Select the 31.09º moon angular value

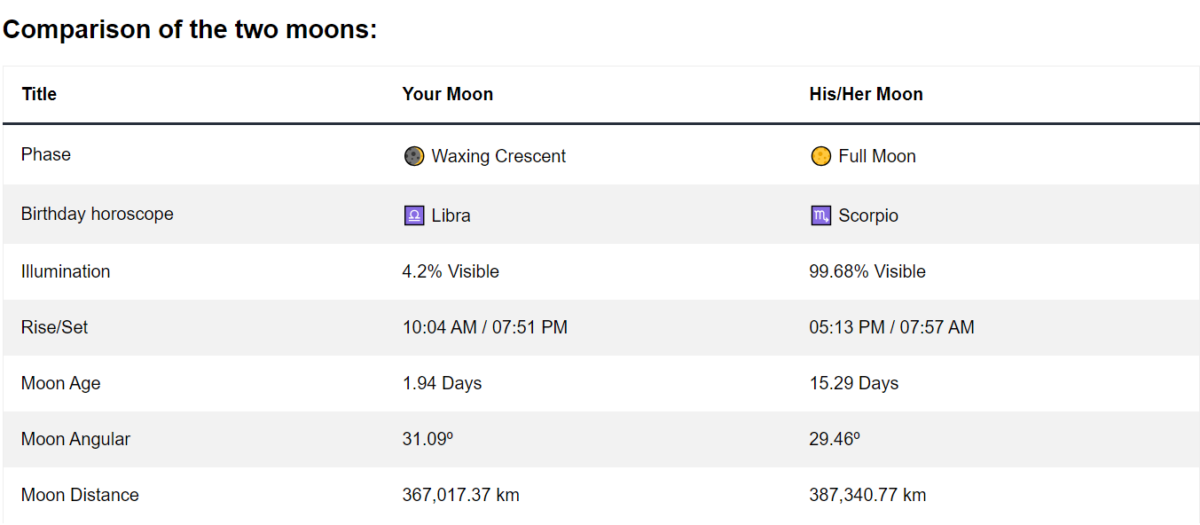click(x=427, y=439)
